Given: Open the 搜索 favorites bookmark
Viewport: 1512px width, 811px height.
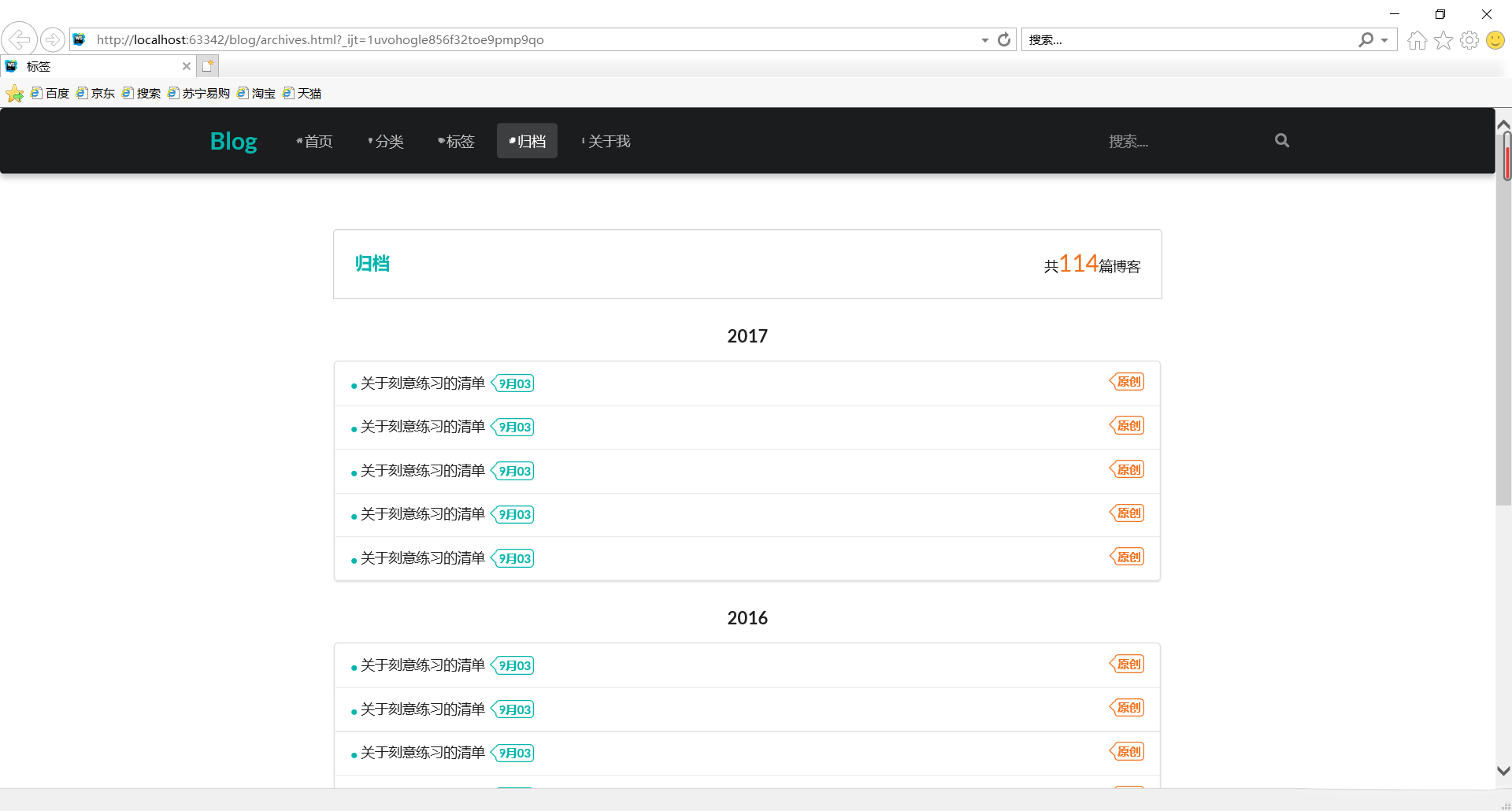Looking at the screenshot, I should (141, 94).
